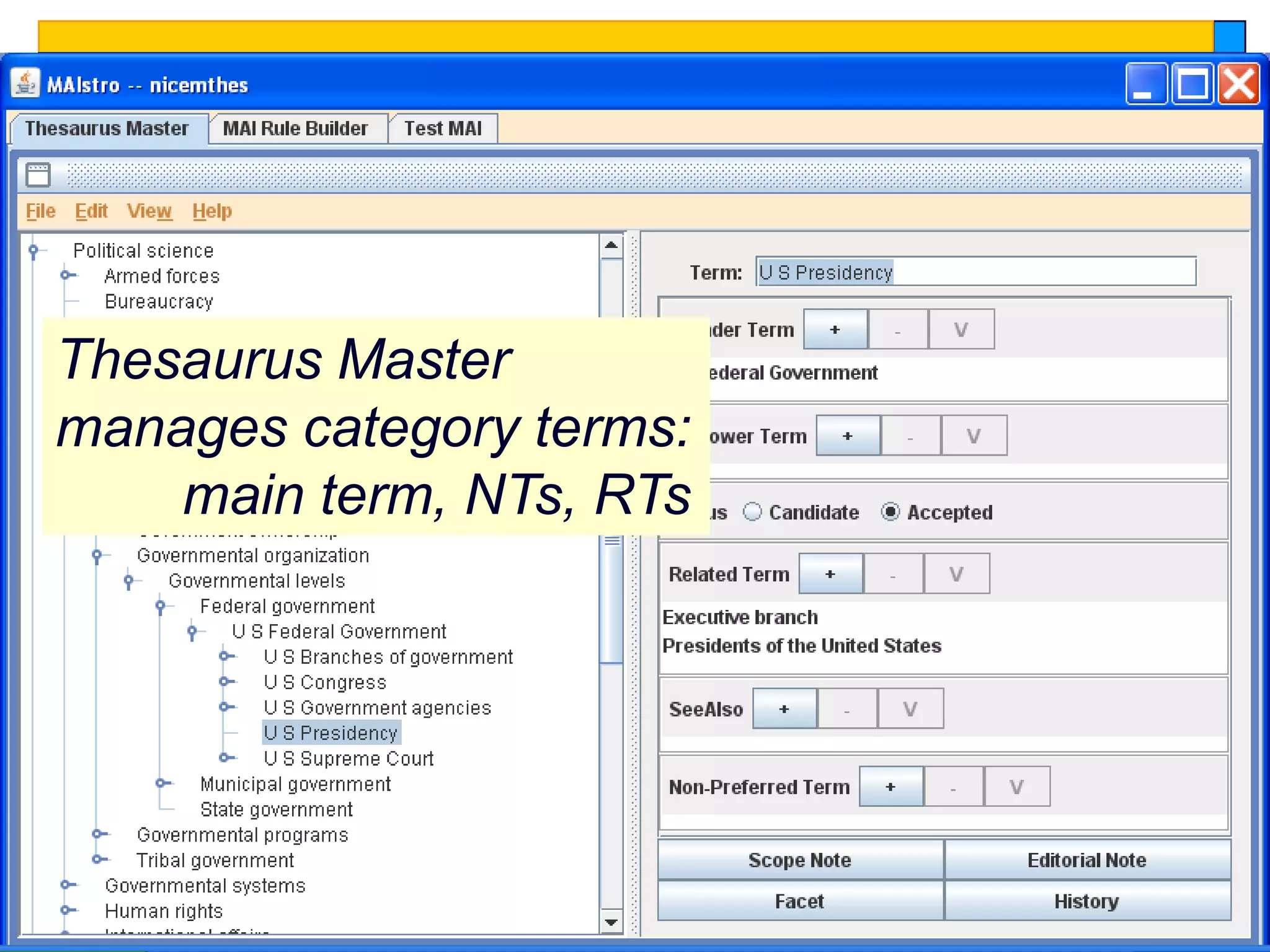Click the History button
The height and width of the screenshot is (952, 1270).
click(x=1087, y=901)
